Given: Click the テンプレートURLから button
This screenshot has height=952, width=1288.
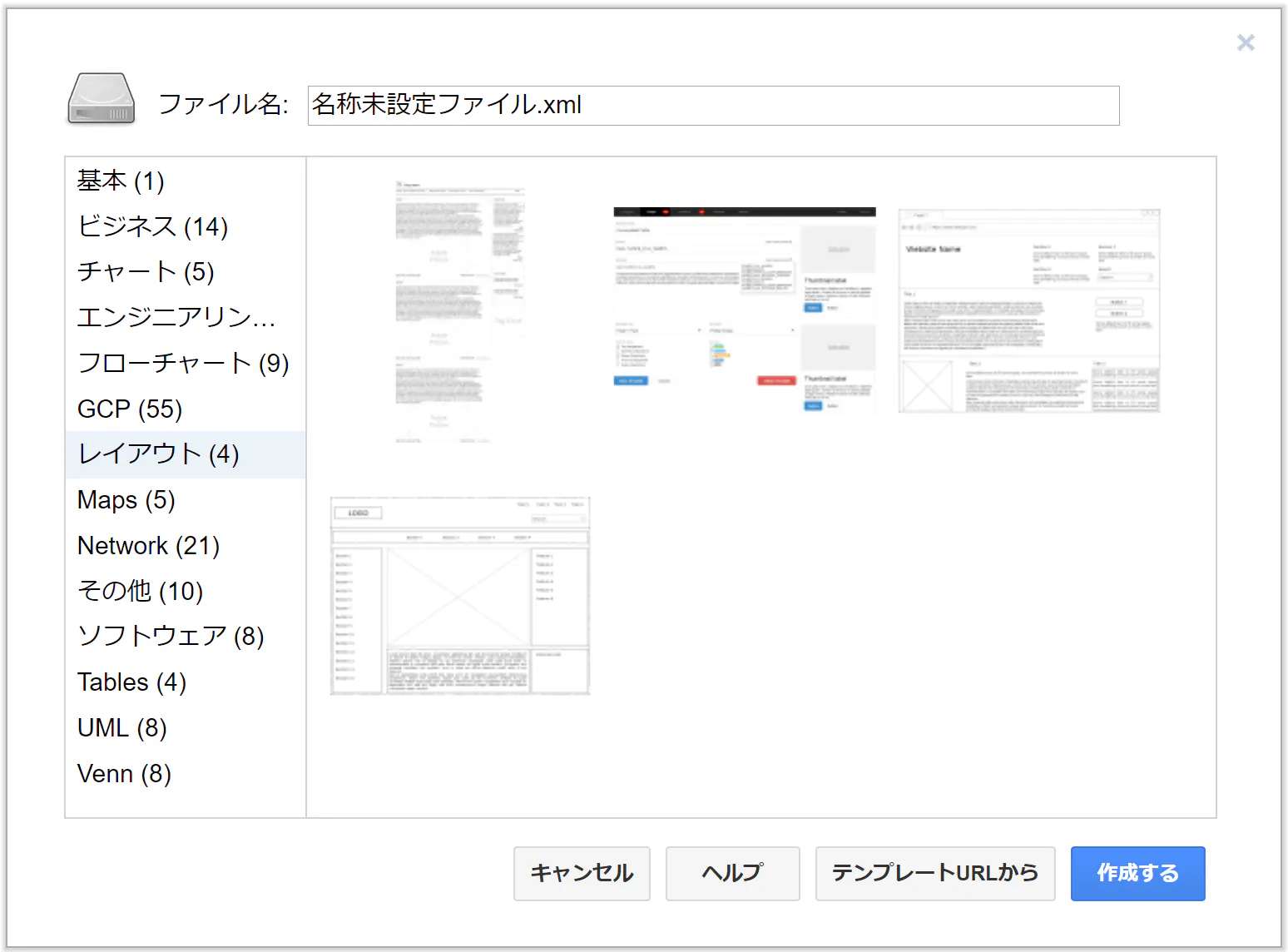Looking at the screenshot, I should pyautogui.click(x=935, y=873).
